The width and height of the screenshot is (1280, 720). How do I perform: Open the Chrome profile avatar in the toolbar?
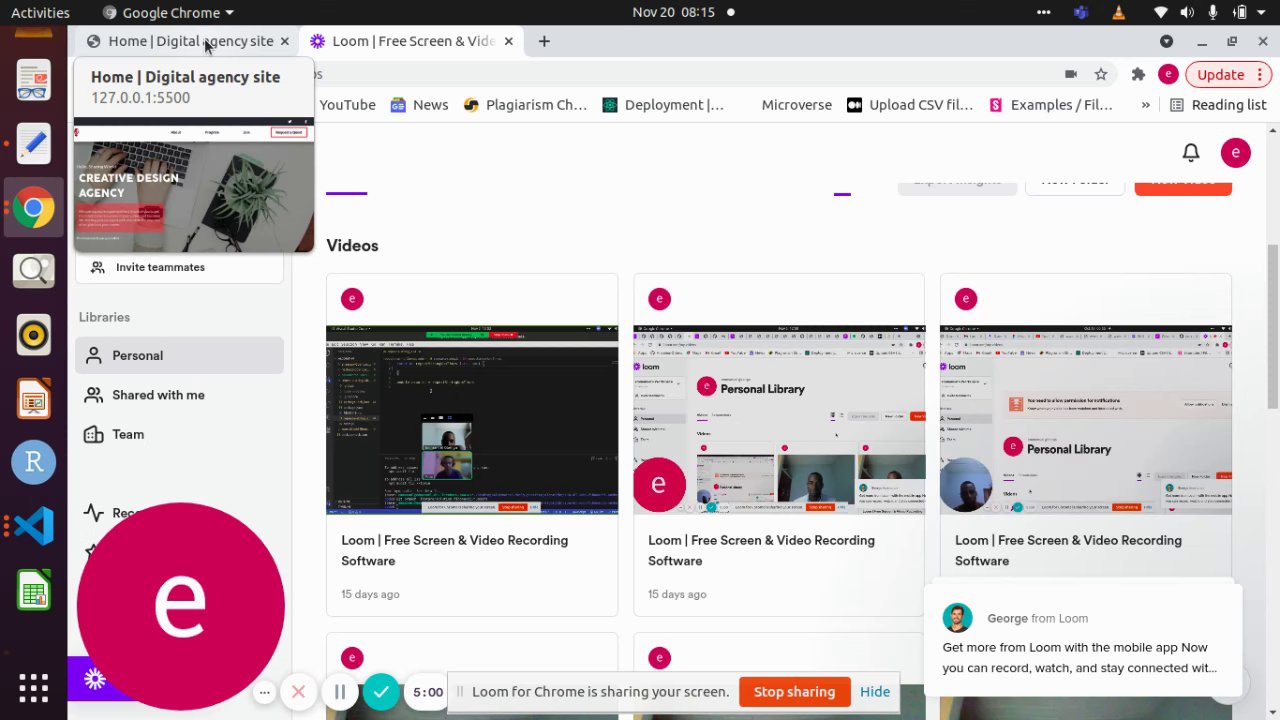[x=1168, y=74]
